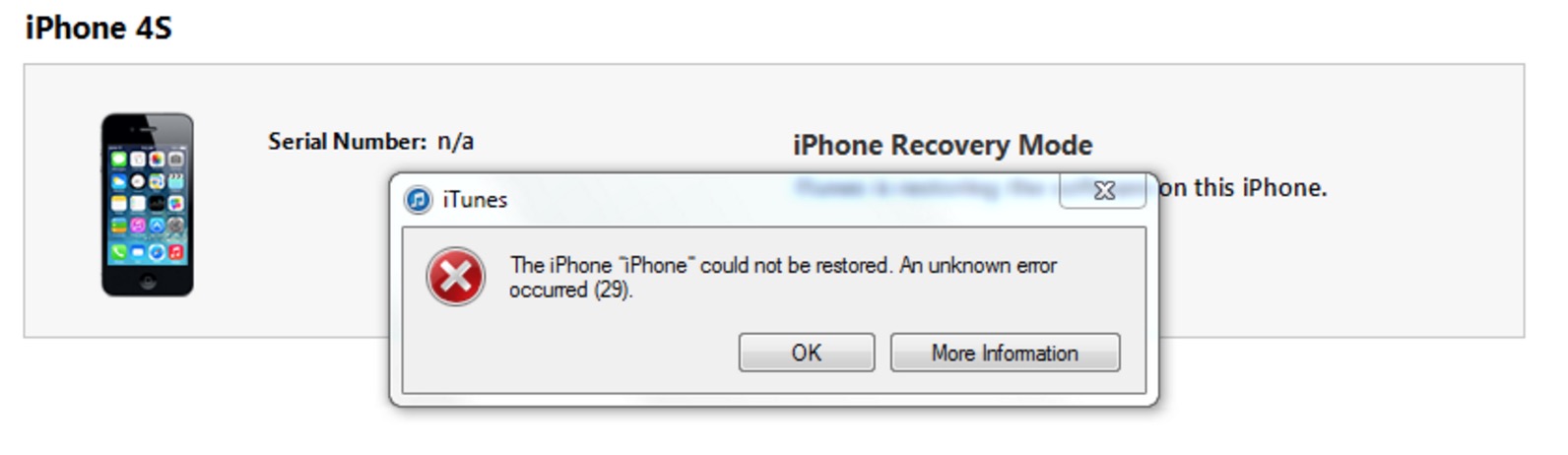The width and height of the screenshot is (1568, 455).
Task: Click the Serial Number label
Action: [x=347, y=142]
